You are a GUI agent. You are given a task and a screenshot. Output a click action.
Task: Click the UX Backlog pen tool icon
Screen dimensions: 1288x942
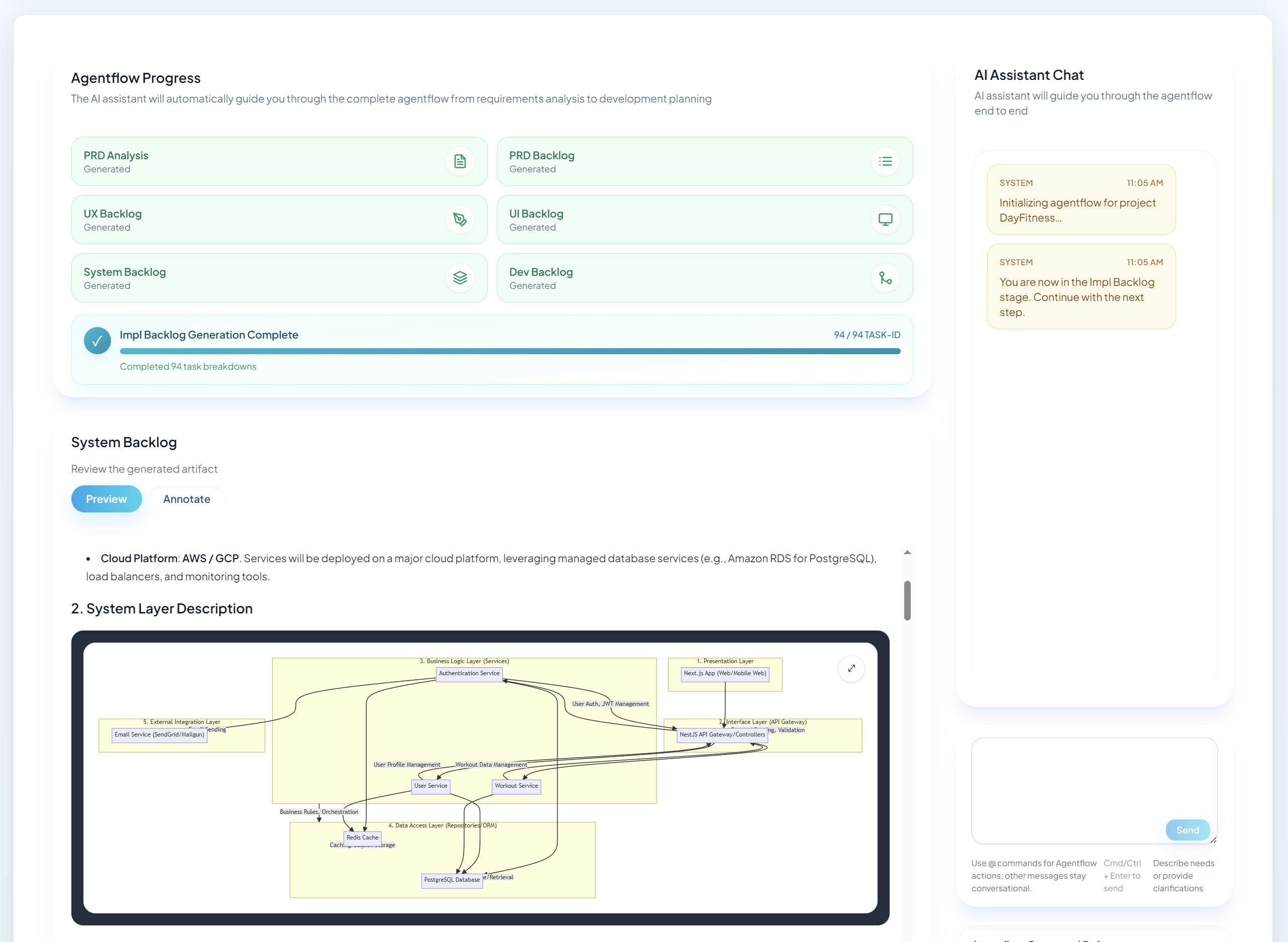(460, 220)
